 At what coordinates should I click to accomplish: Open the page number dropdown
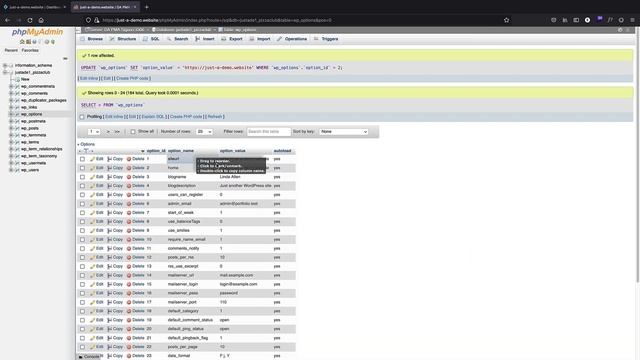94,132
